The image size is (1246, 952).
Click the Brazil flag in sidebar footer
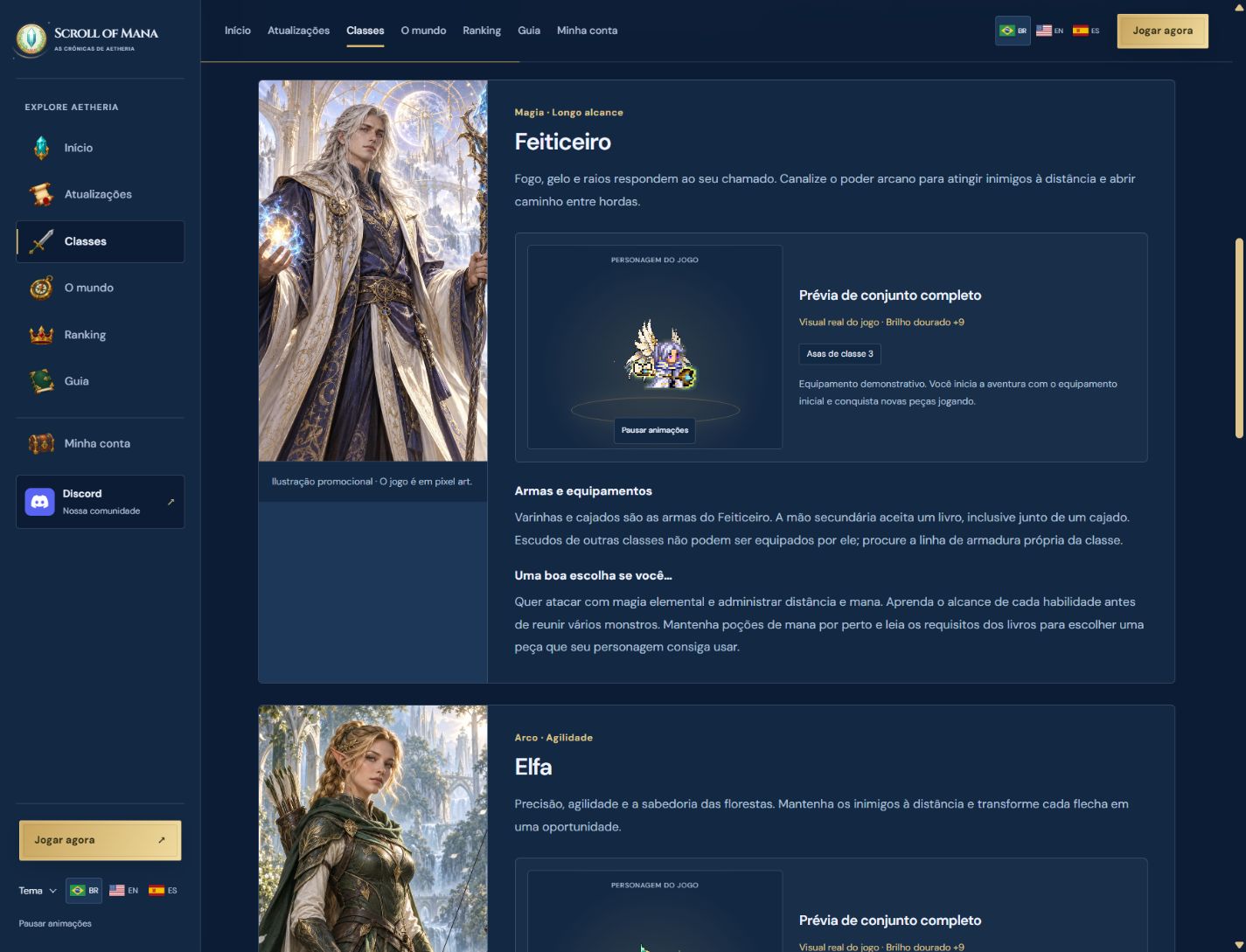coord(78,891)
